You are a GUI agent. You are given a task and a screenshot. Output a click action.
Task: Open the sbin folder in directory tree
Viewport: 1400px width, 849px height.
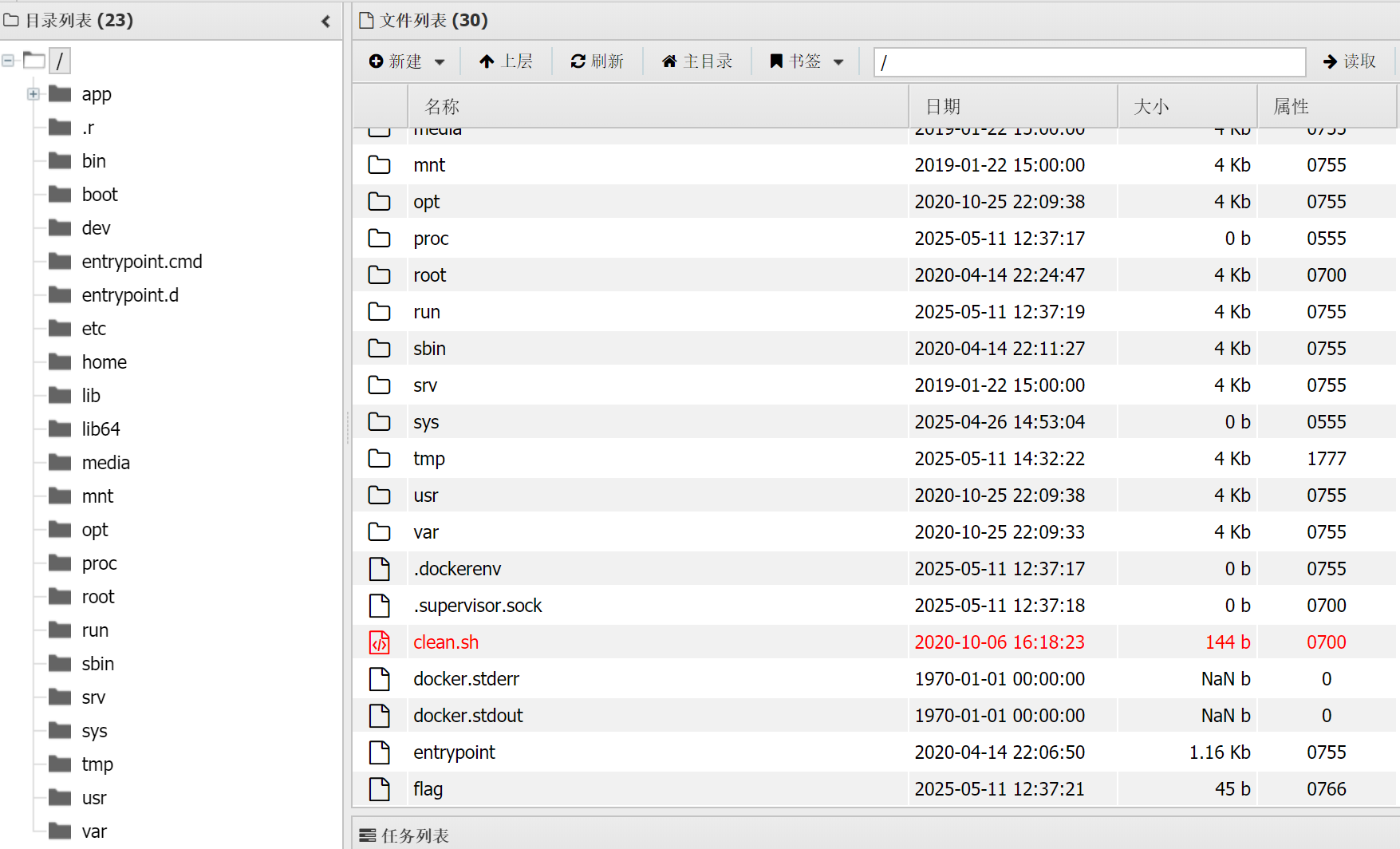pyautogui.click(x=97, y=664)
